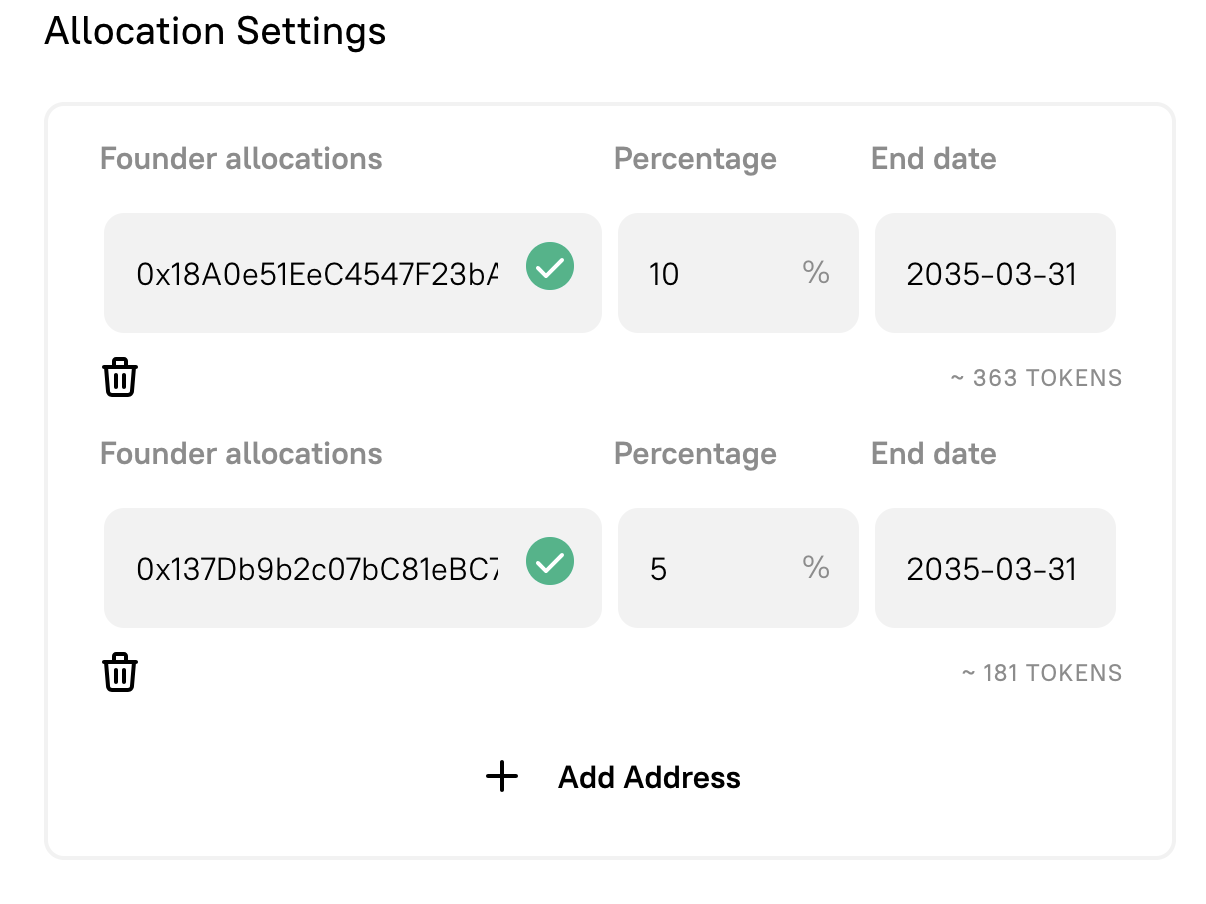Delete the second founder allocation row

(120, 672)
